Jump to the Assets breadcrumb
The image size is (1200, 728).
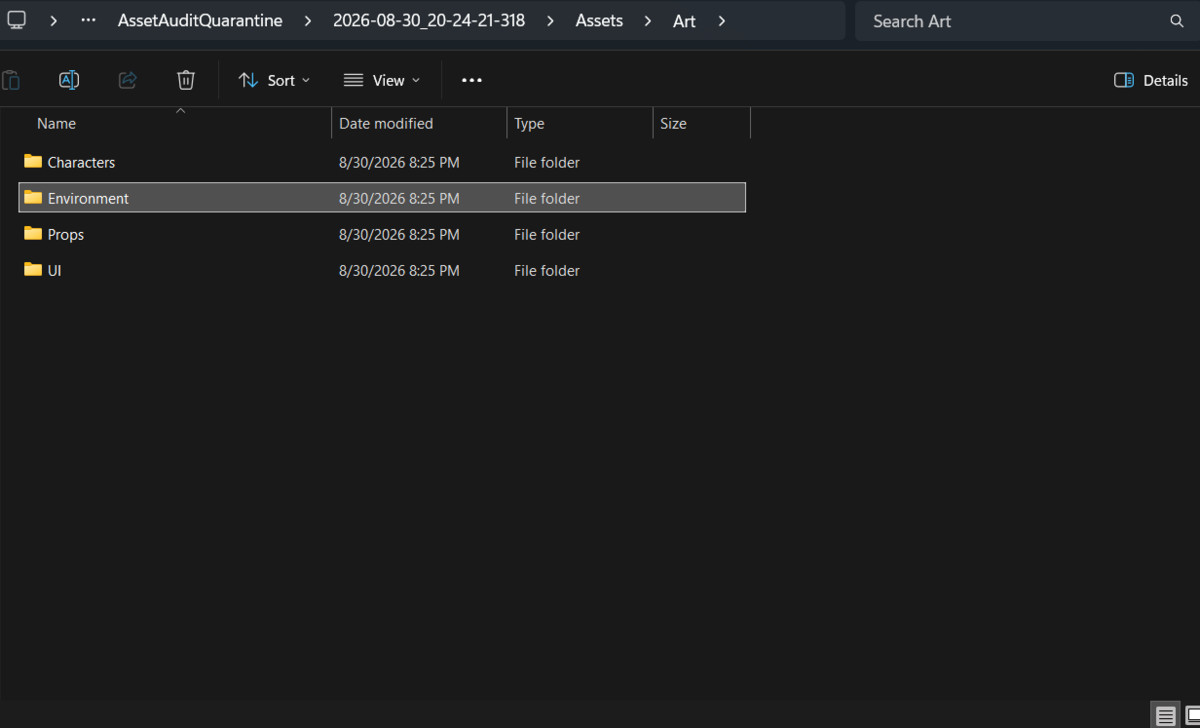click(x=599, y=21)
